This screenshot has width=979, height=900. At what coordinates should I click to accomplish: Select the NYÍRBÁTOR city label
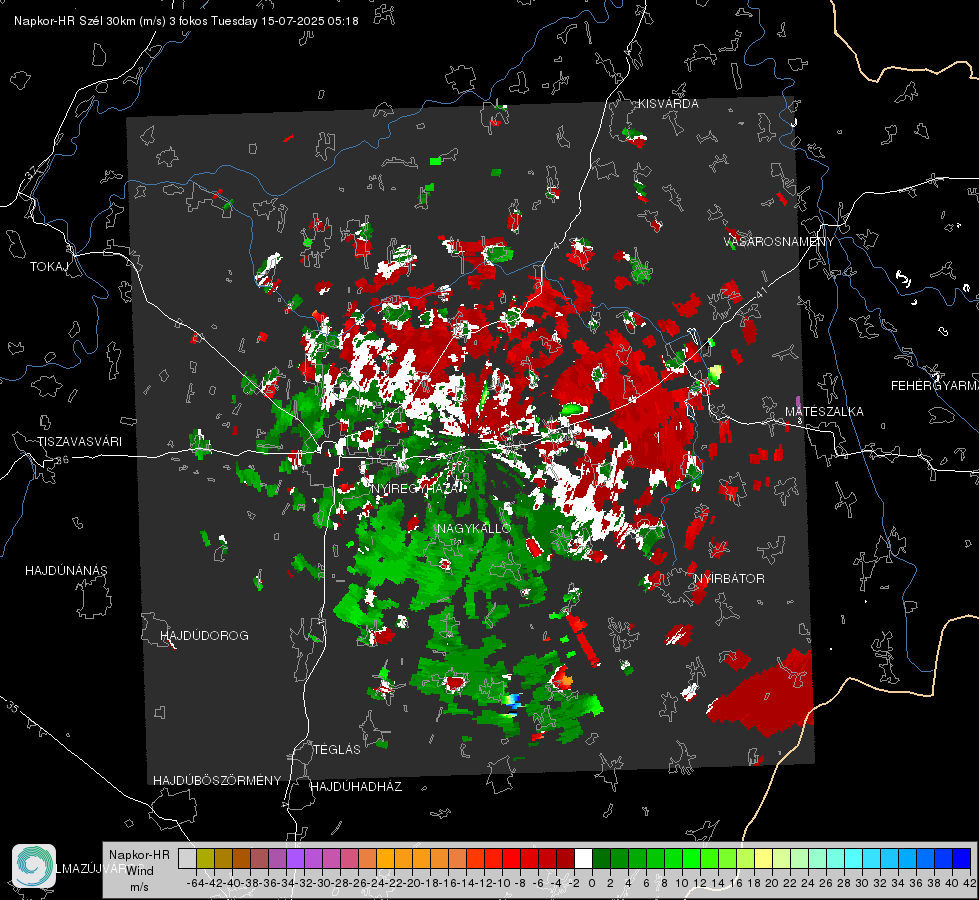[729, 578]
